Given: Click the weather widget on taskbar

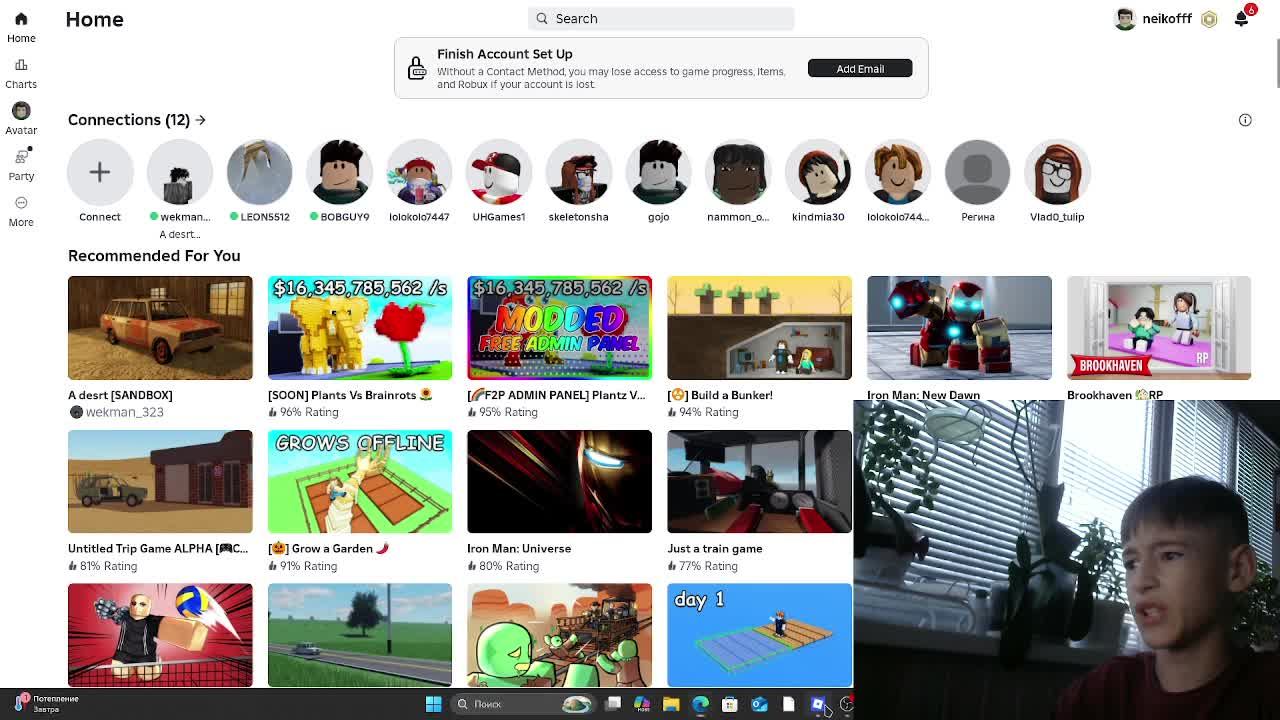Looking at the screenshot, I should click(x=45, y=704).
